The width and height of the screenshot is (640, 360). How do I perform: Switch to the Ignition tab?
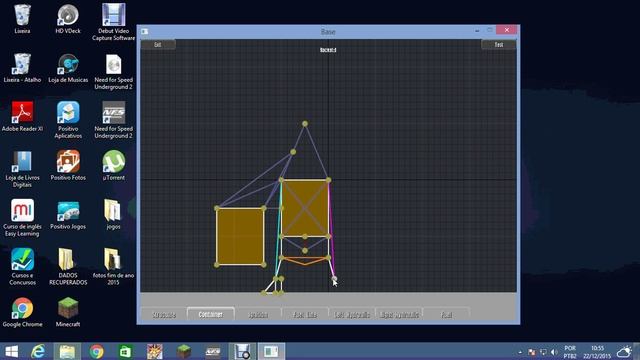(258, 314)
